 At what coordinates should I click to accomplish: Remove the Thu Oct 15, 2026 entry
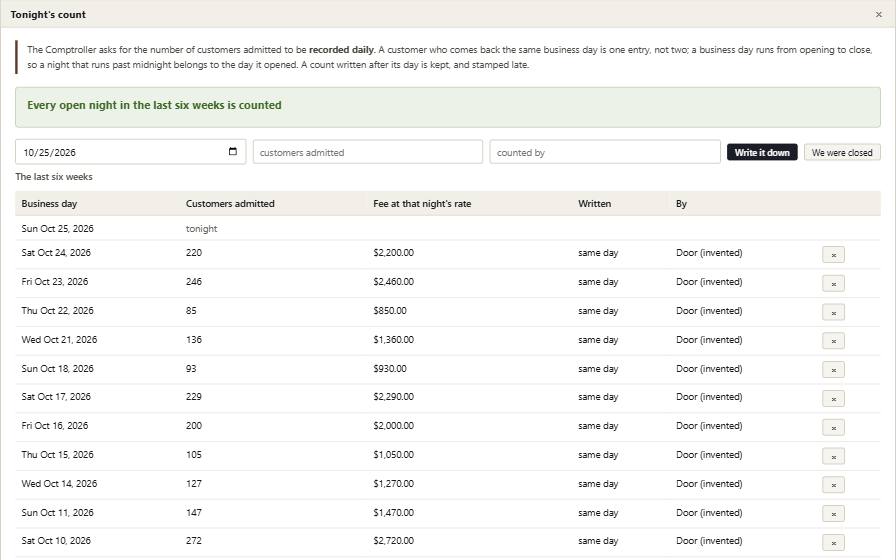click(x=833, y=456)
